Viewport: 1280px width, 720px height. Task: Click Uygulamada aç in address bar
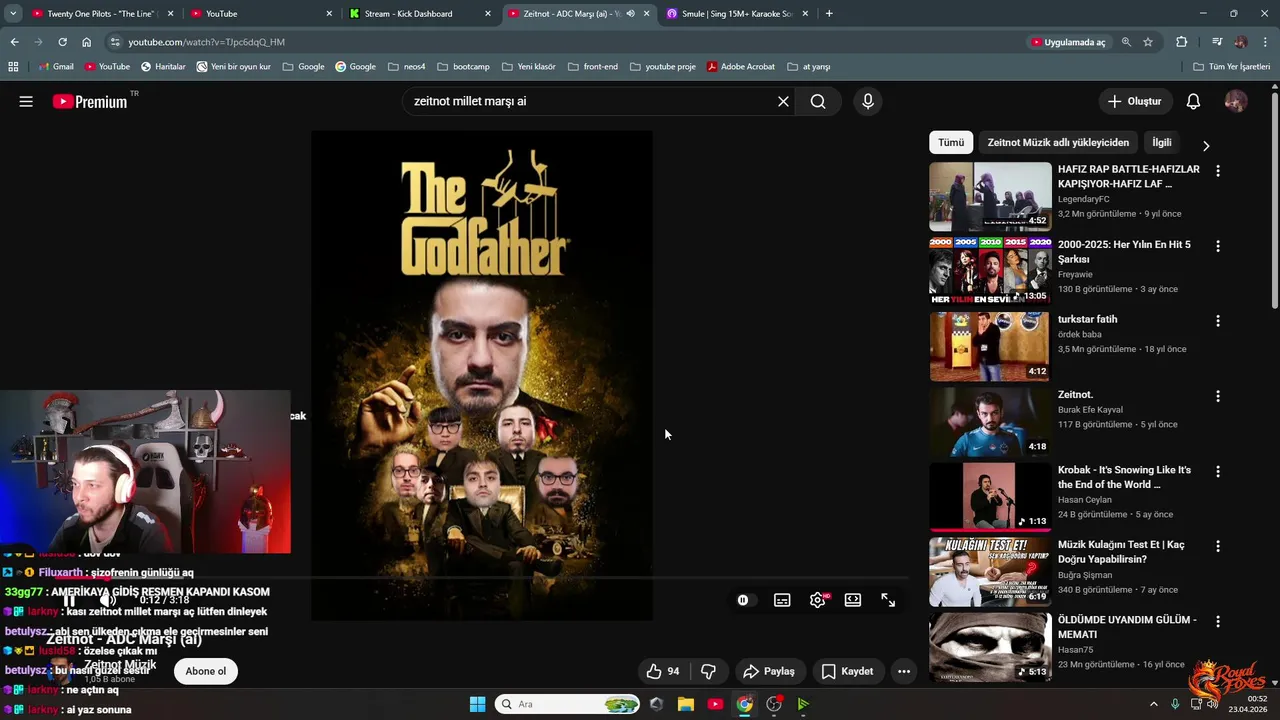[1067, 42]
